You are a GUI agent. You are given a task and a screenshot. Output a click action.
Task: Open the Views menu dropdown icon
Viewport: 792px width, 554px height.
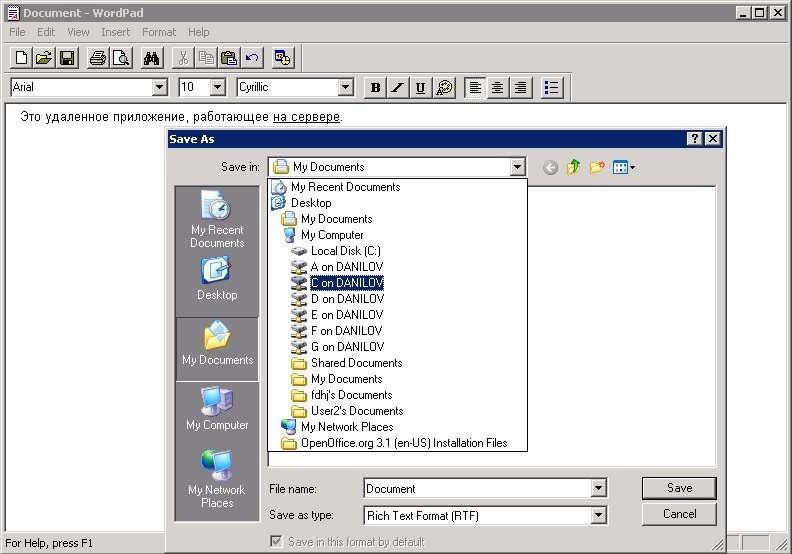[623, 167]
